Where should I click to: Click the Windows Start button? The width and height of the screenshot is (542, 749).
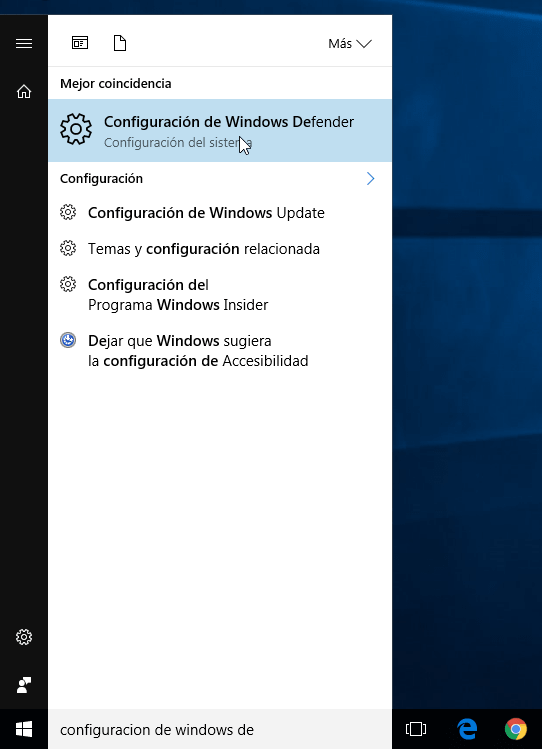24,729
